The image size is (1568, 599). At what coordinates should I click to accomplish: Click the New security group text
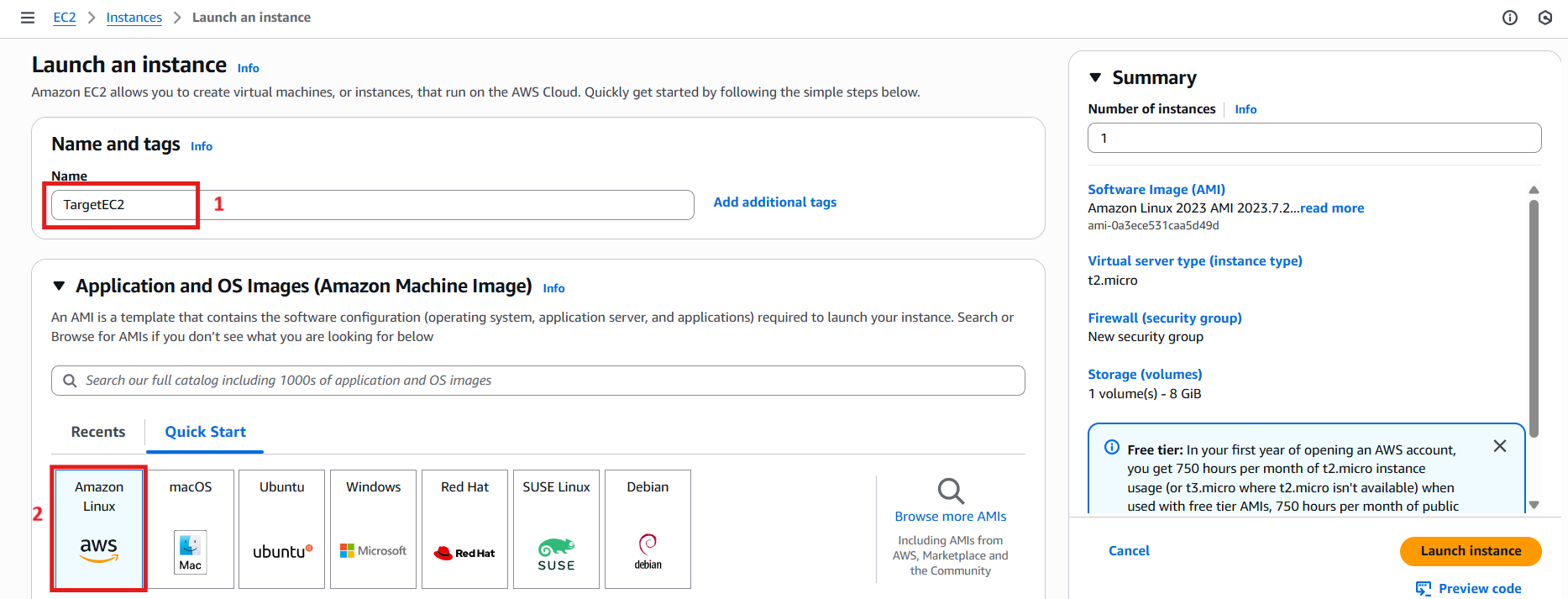pos(1146,337)
